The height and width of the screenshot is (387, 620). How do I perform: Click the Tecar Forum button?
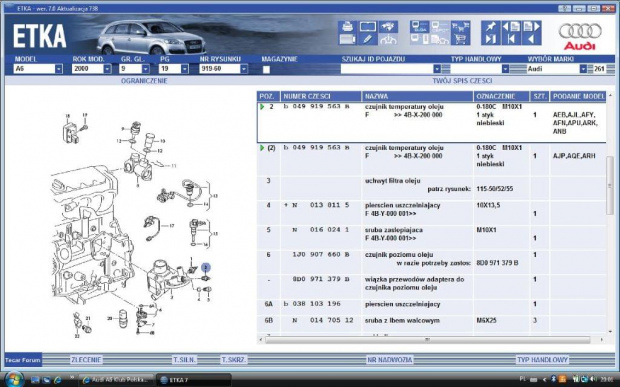[x=23, y=360]
